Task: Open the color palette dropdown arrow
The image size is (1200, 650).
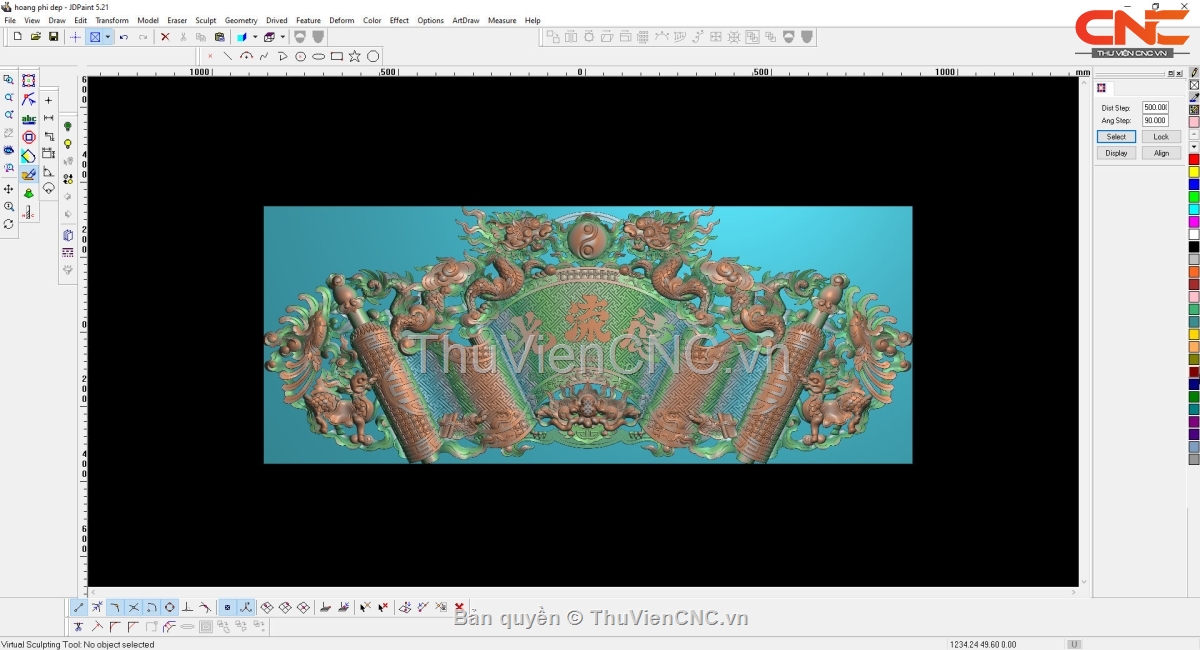Action: pyautogui.click(x=1194, y=147)
